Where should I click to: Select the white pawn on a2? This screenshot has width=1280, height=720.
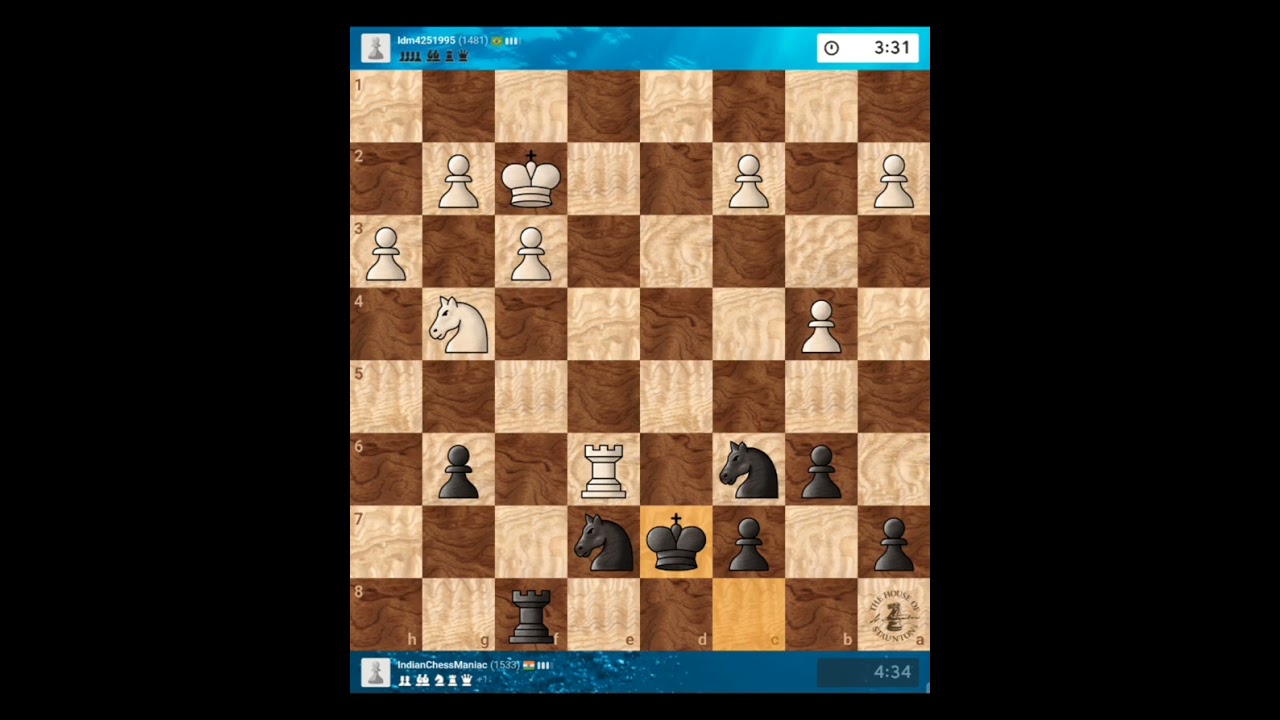893,181
